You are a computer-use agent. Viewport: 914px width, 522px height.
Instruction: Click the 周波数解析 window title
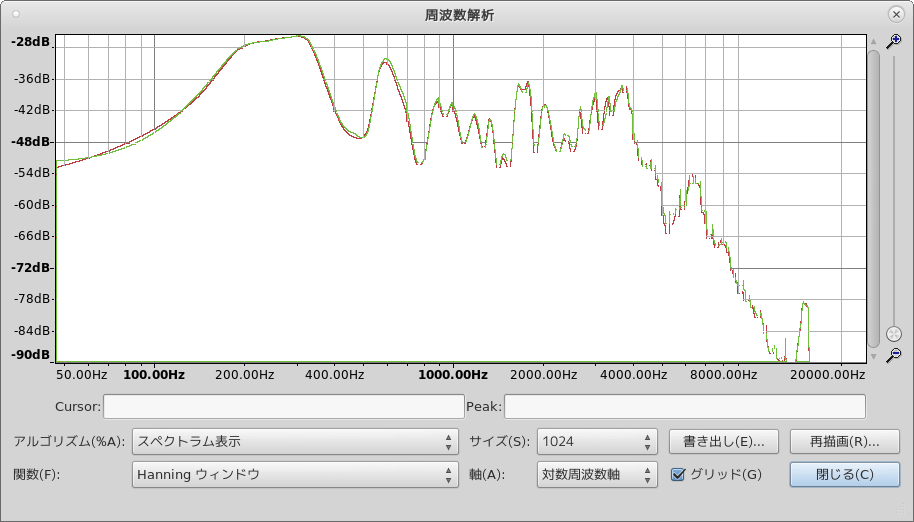click(459, 15)
